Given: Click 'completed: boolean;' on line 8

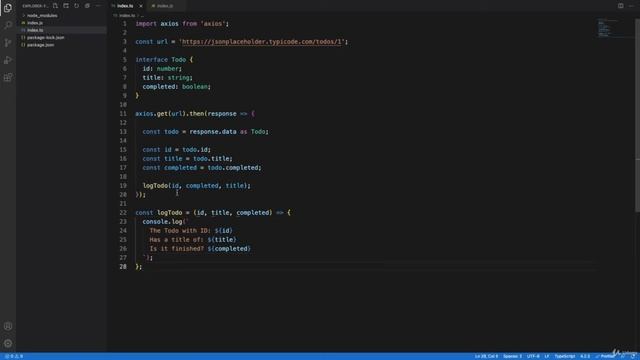Looking at the screenshot, I should [177, 87].
